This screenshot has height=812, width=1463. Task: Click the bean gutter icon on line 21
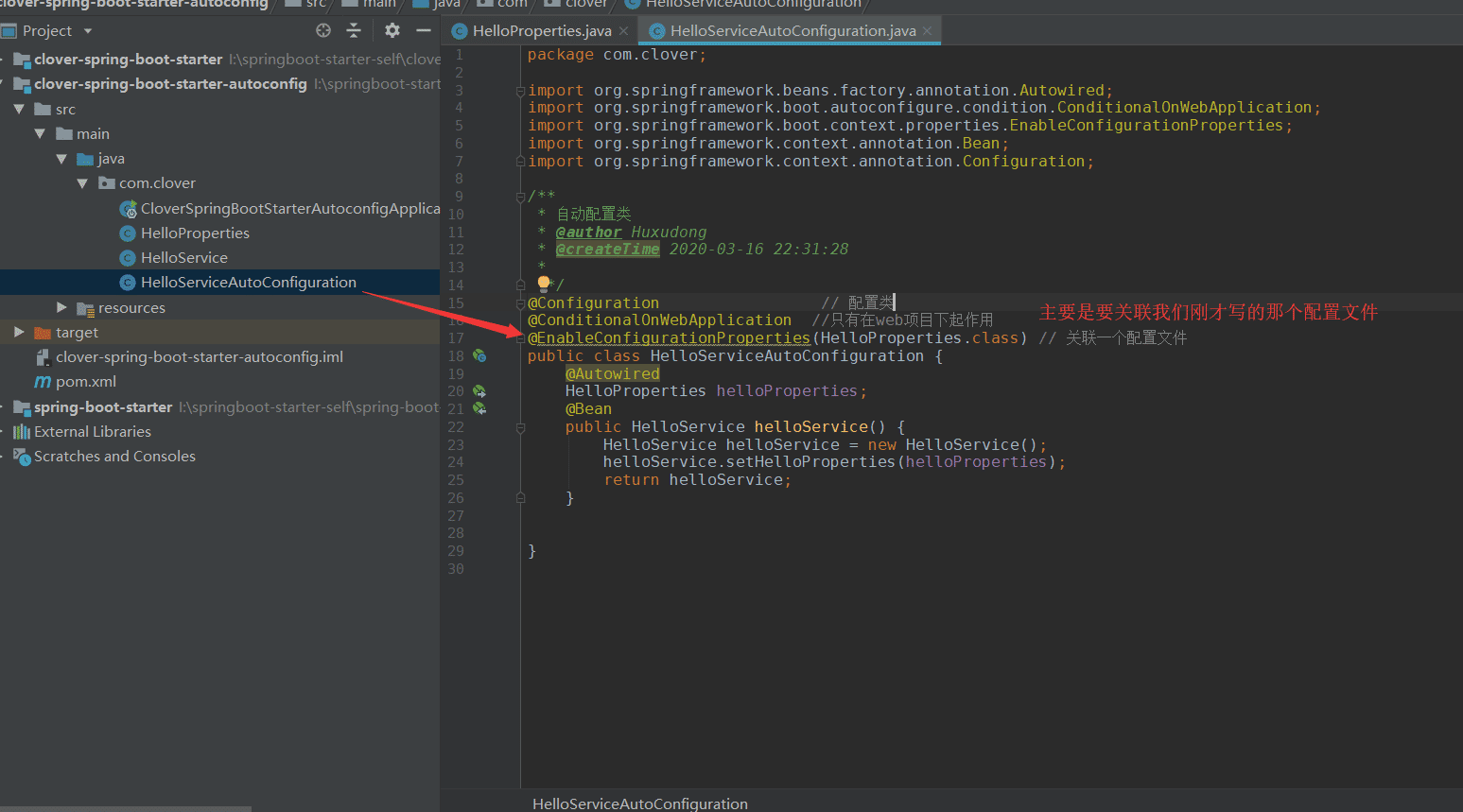pos(479,409)
